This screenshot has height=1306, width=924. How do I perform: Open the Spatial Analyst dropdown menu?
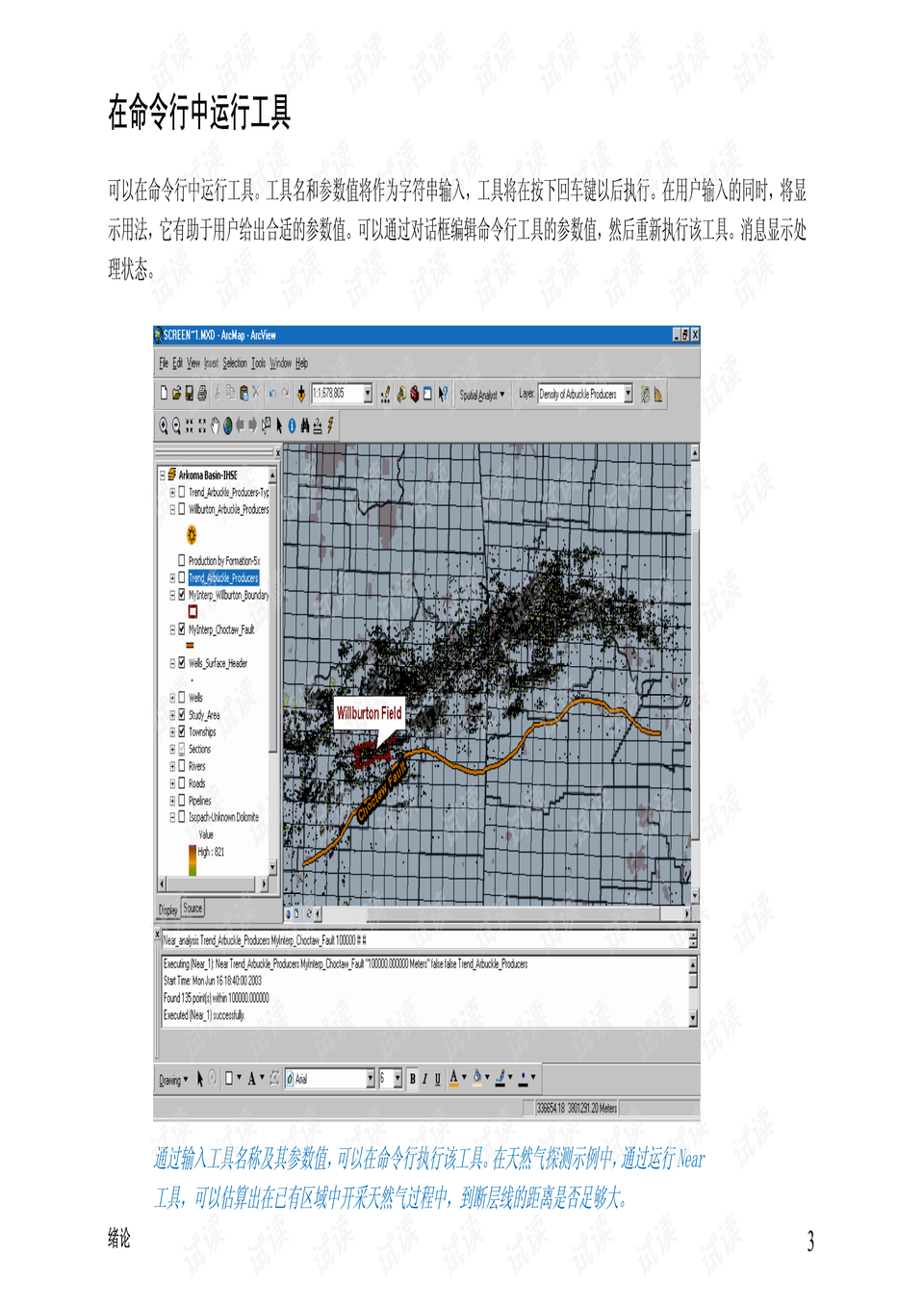click(481, 395)
